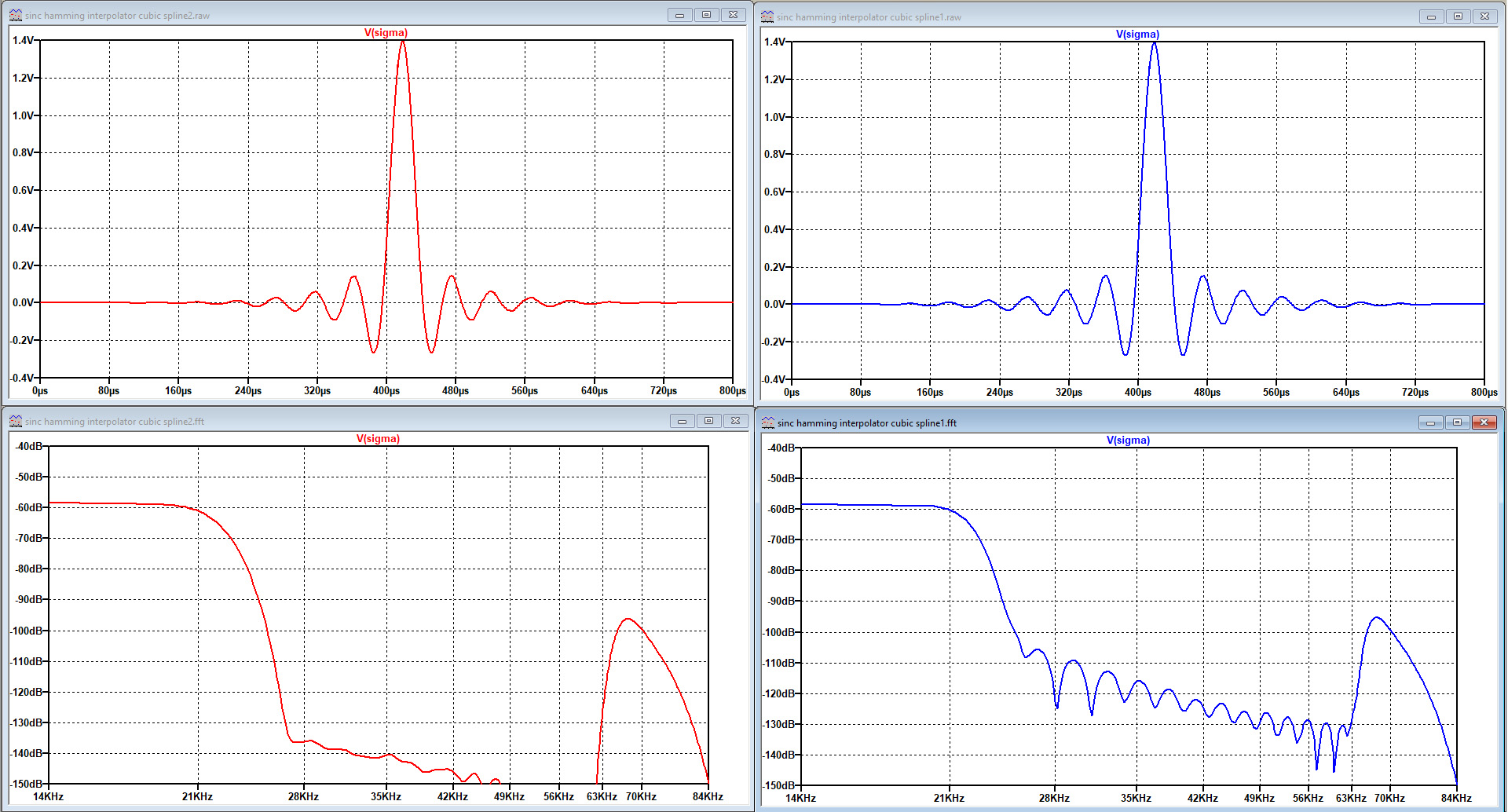Close the spline1.fft window with red X
The height and width of the screenshot is (812, 1508).
click(1484, 422)
